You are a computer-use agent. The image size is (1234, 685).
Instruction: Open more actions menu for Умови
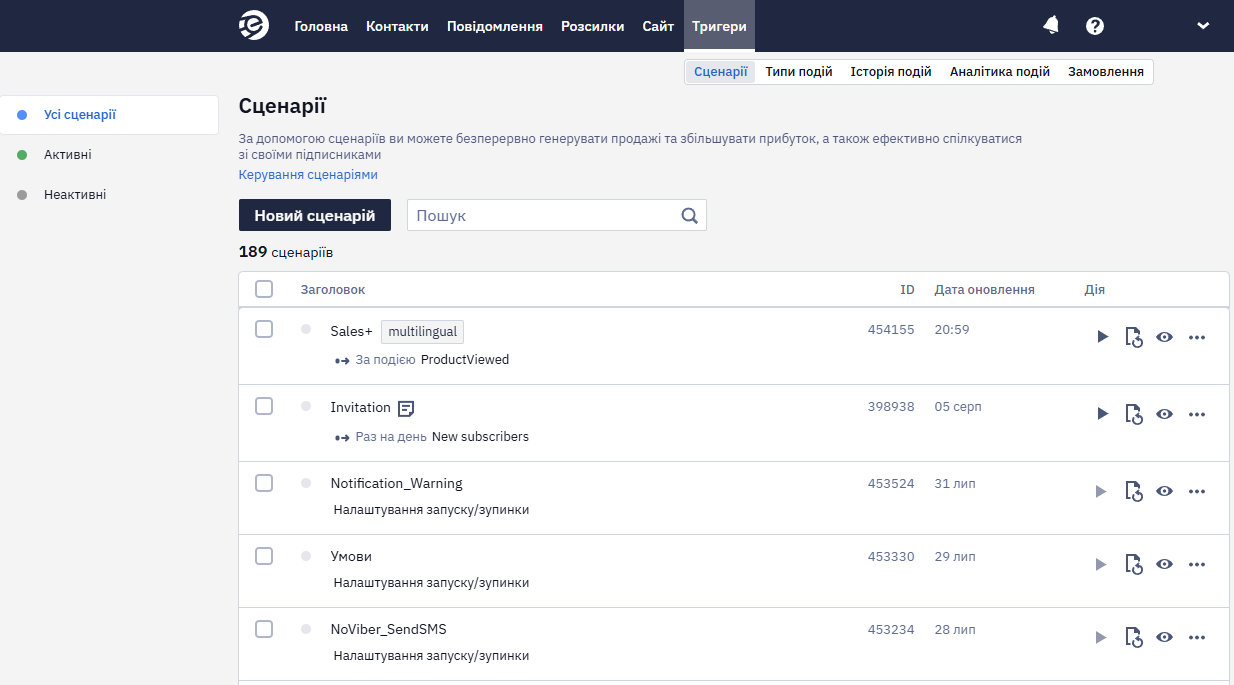point(1197,564)
